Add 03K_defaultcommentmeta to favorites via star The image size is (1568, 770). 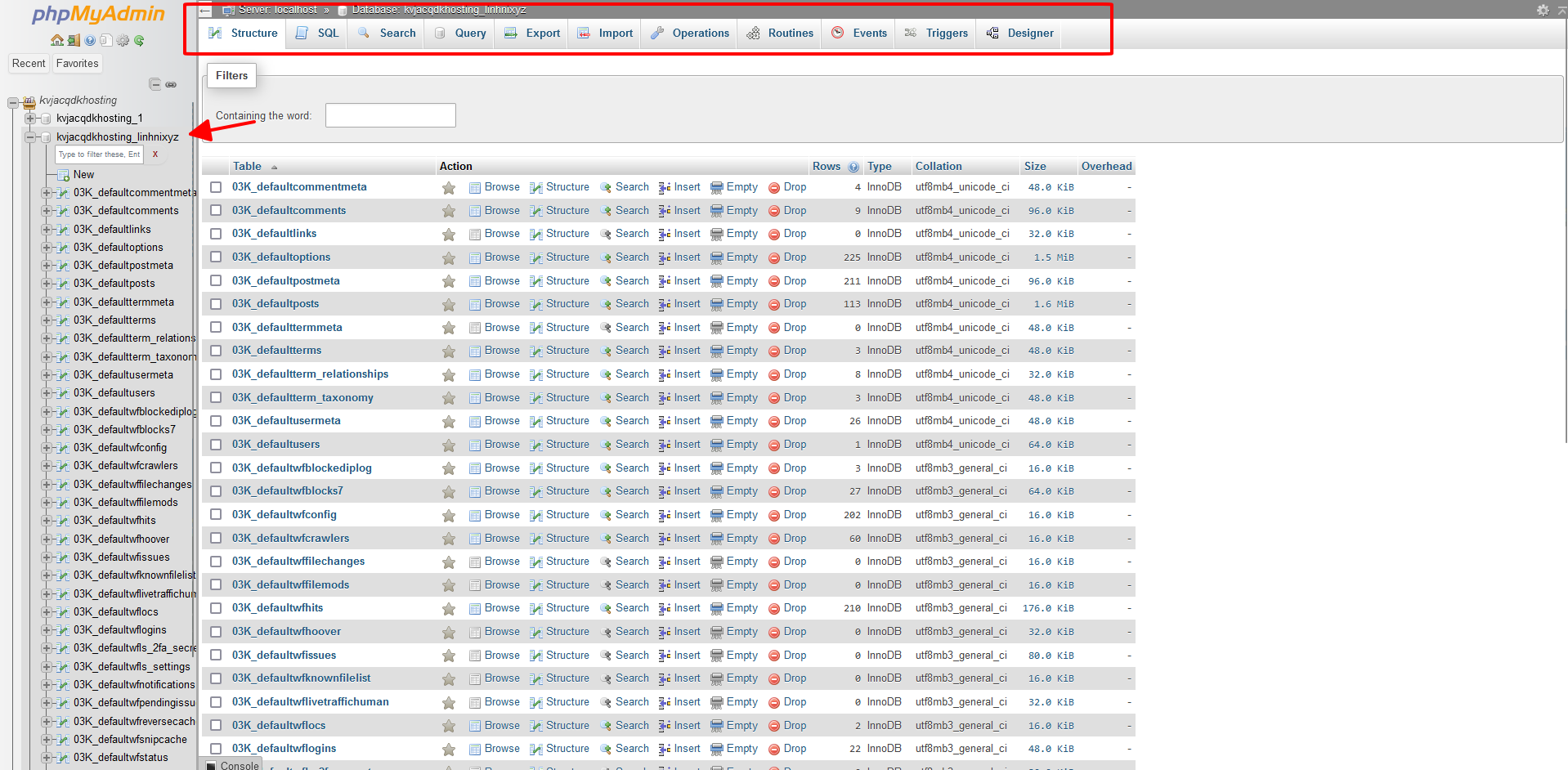click(x=449, y=188)
